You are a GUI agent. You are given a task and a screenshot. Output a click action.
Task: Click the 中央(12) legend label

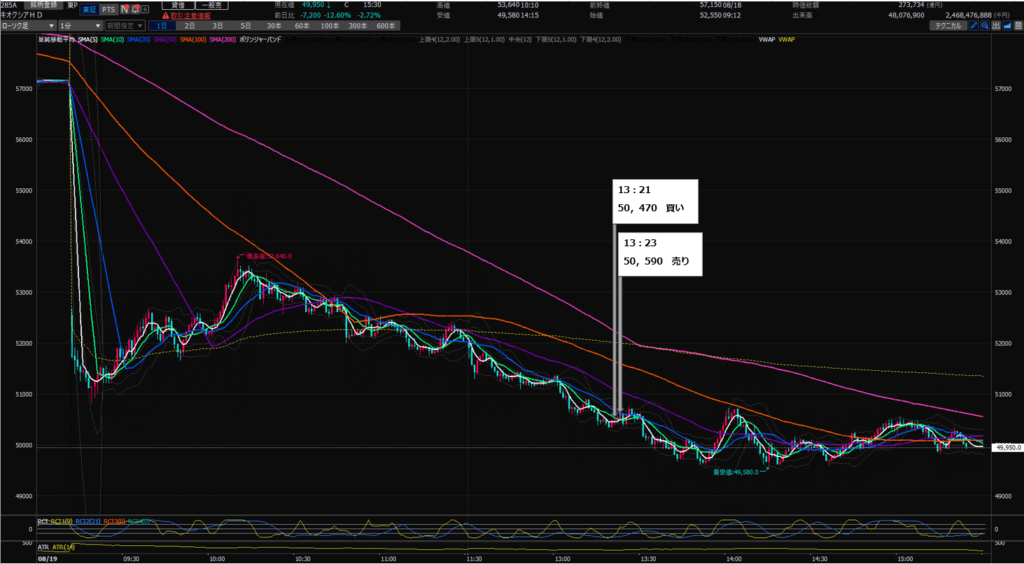[520, 40]
